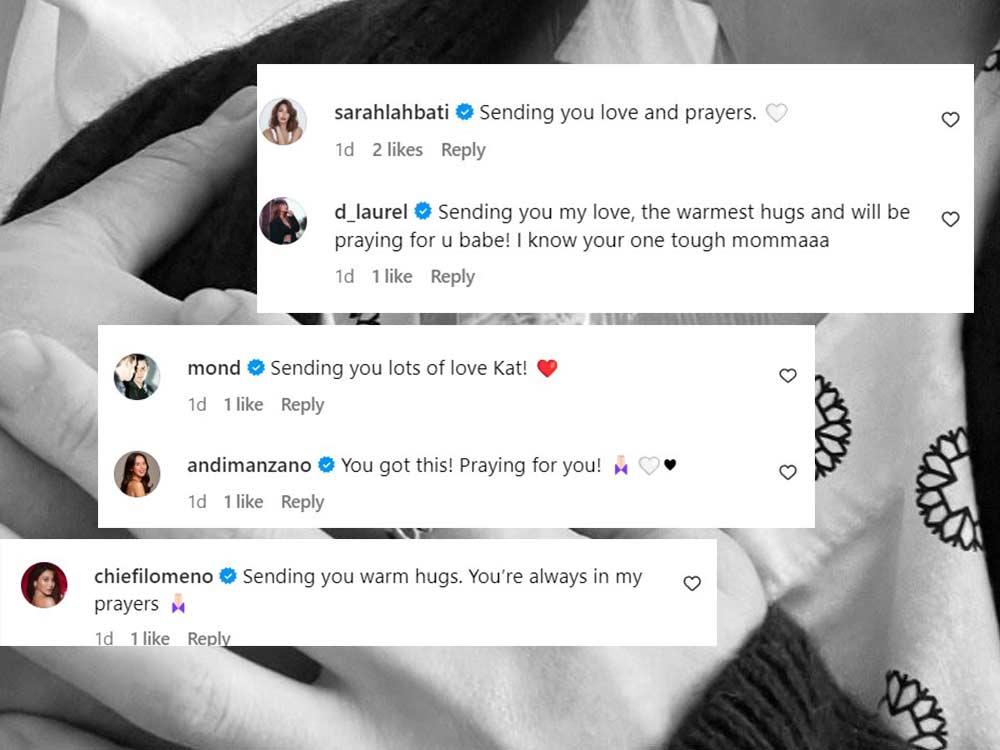Open sarahlahbati's profile picture

[x=283, y=121]
